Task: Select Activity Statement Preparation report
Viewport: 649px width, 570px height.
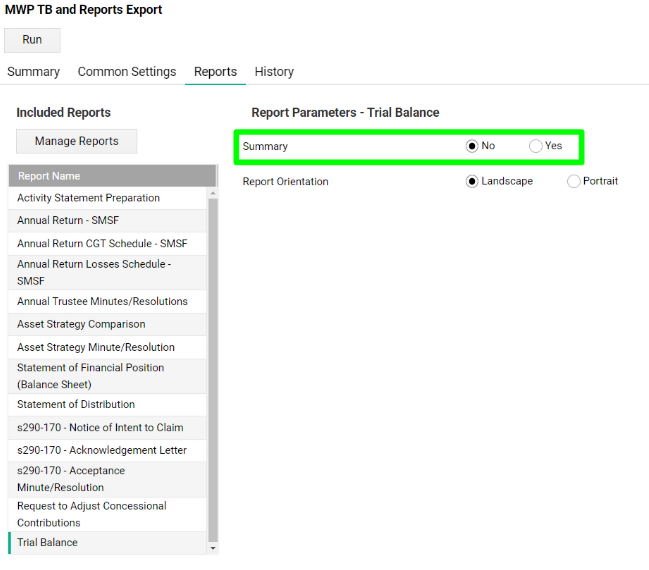Action: coord(88,198)
